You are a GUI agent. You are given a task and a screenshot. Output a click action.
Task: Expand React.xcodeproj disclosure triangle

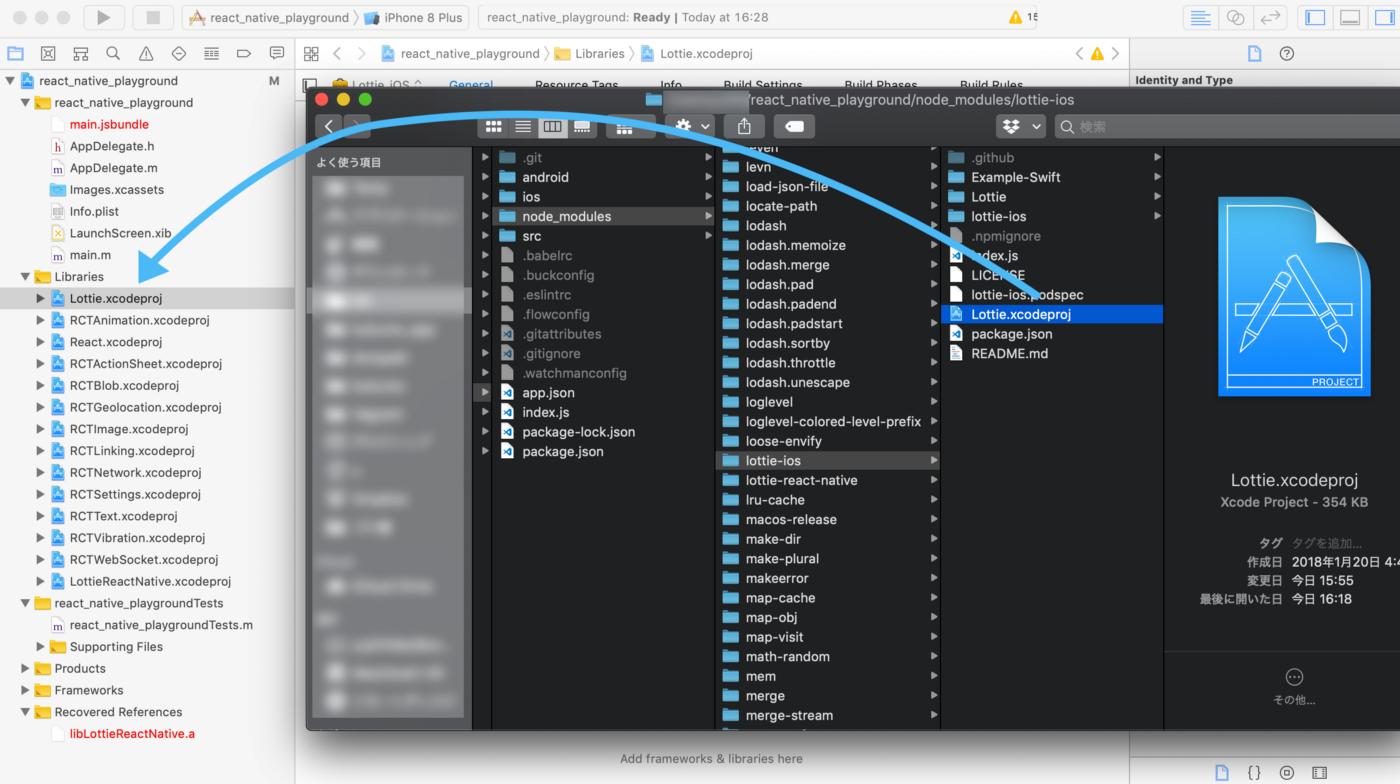tap(40, 342)
